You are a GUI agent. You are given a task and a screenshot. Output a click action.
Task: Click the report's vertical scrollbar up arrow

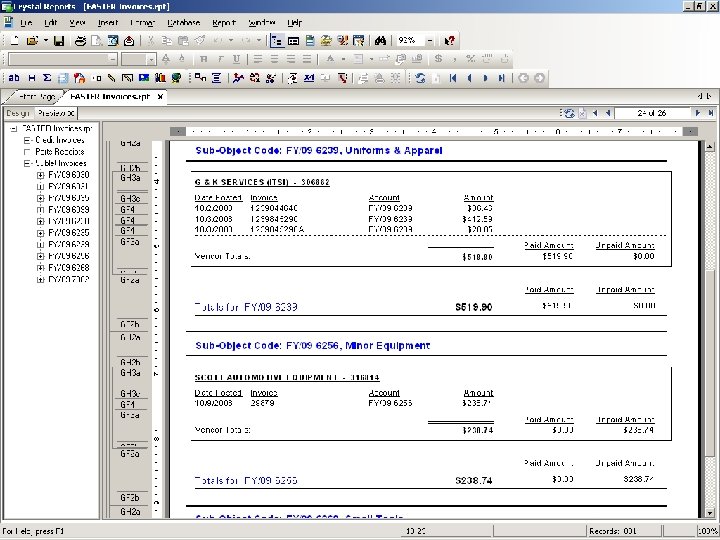coord(710,147)
